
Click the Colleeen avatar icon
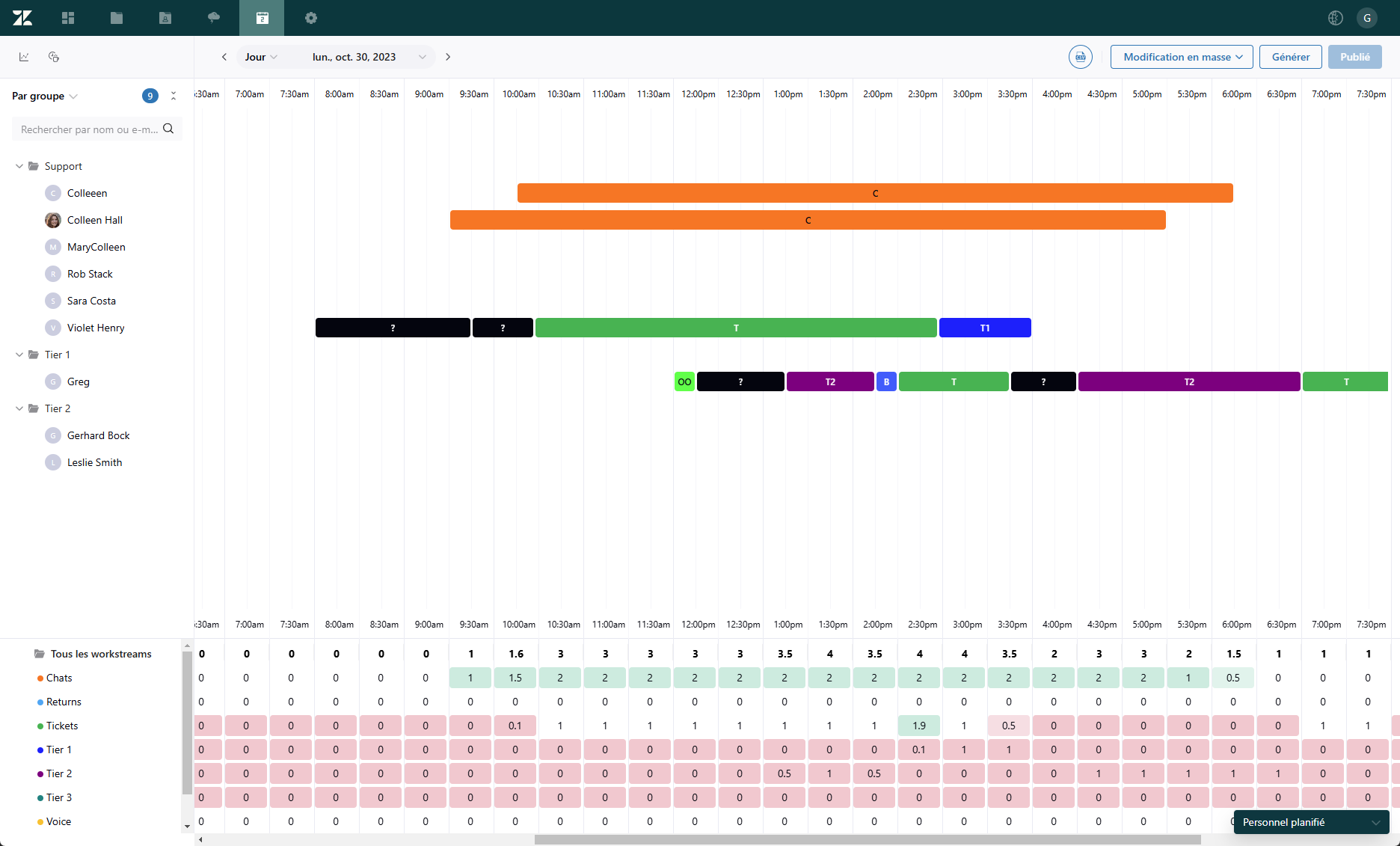[53, 193]
